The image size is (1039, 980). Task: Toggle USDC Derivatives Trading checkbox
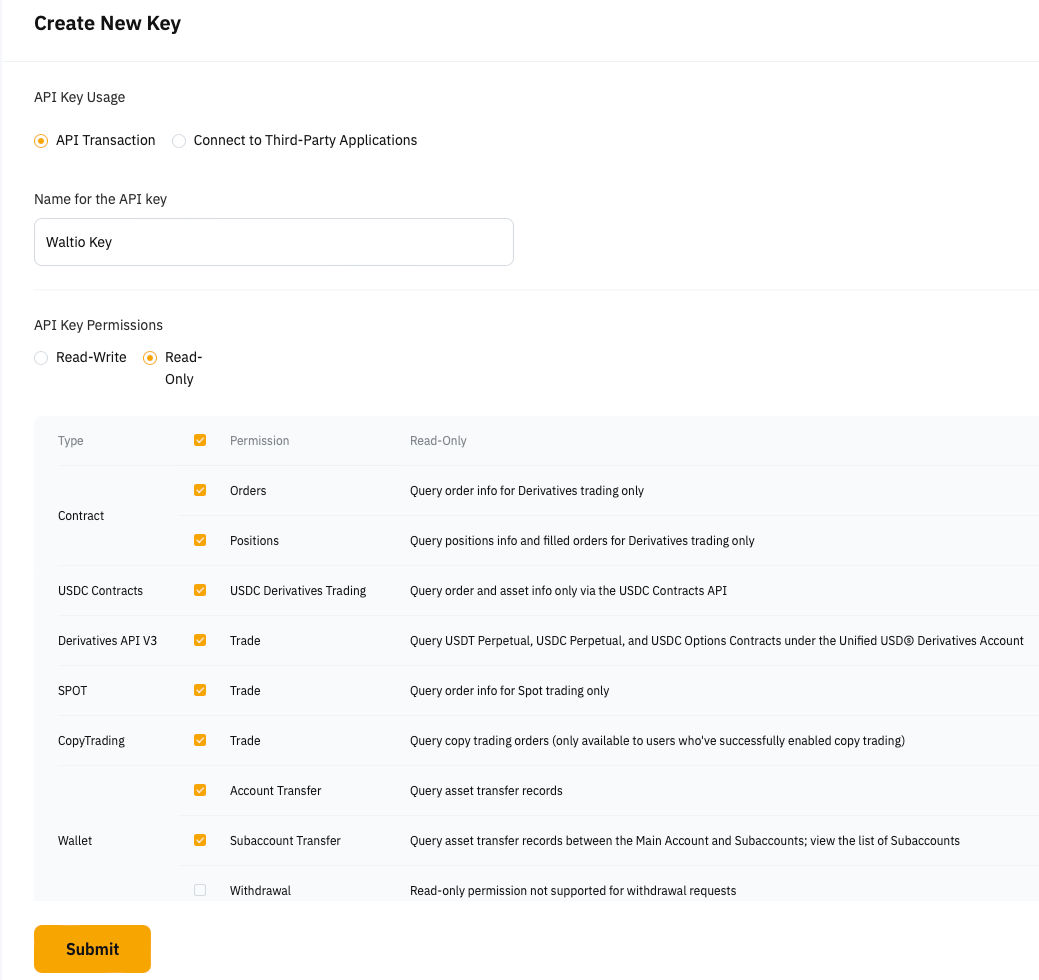point(200,590)
